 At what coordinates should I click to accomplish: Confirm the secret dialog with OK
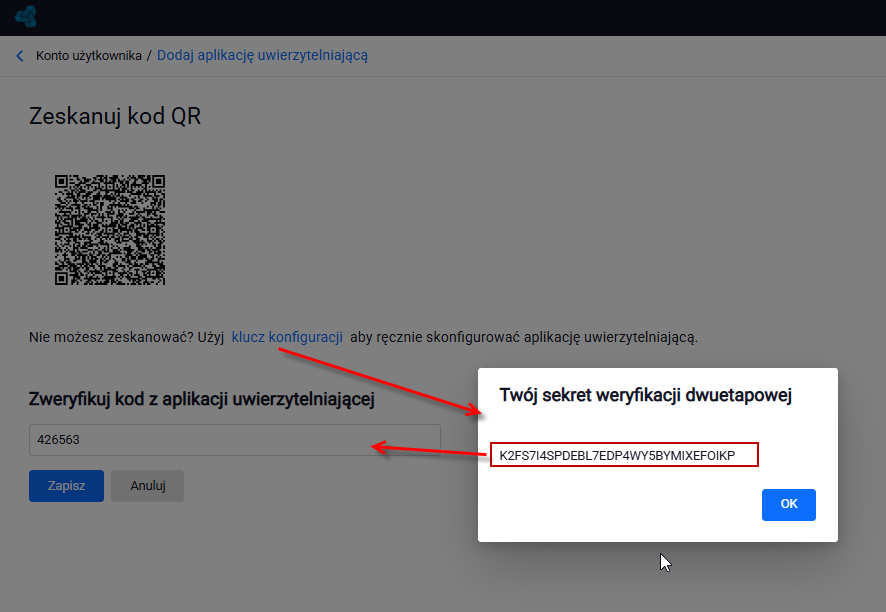789,505
